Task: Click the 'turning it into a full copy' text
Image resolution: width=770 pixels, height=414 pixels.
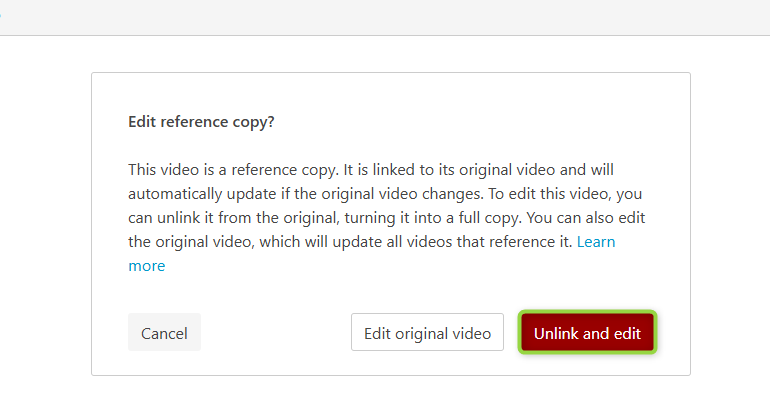Action: tap(433, 218)
